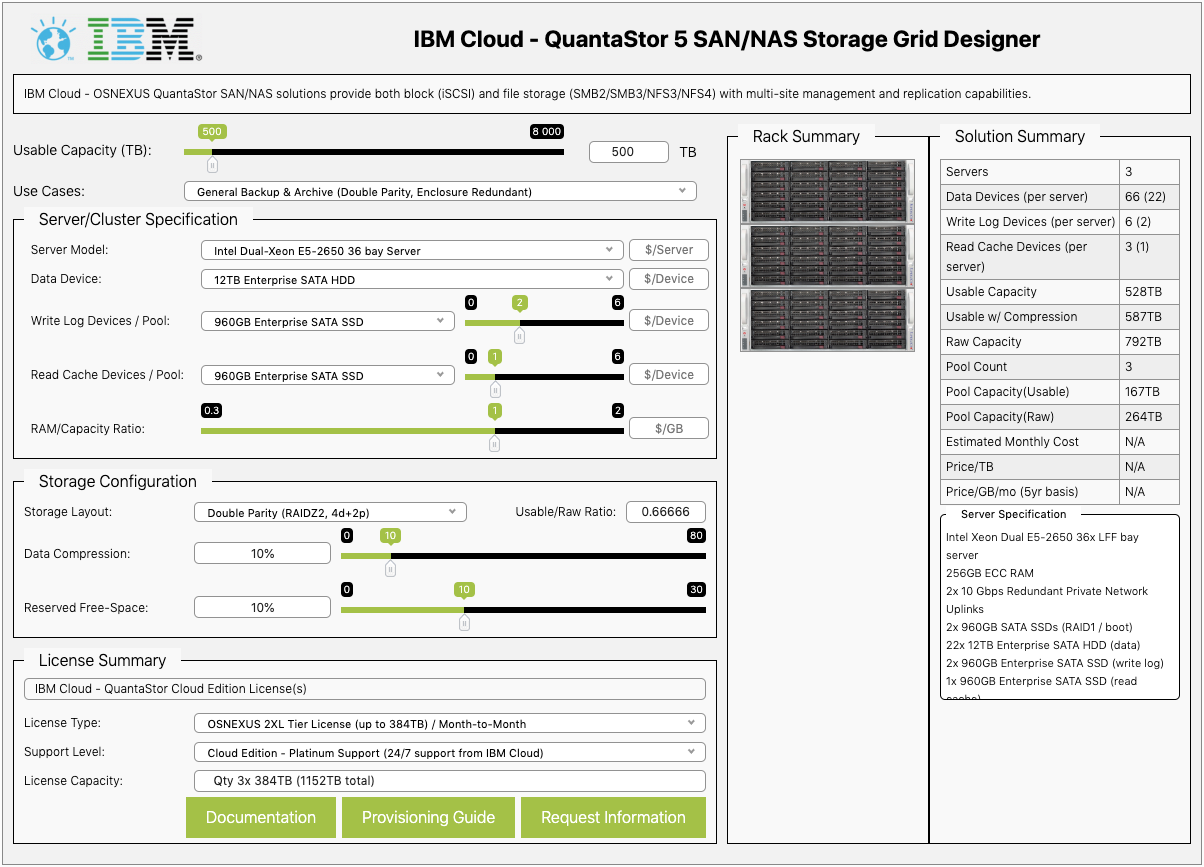
Task: Open the Server Model dropdown
Action: (412, 250)
